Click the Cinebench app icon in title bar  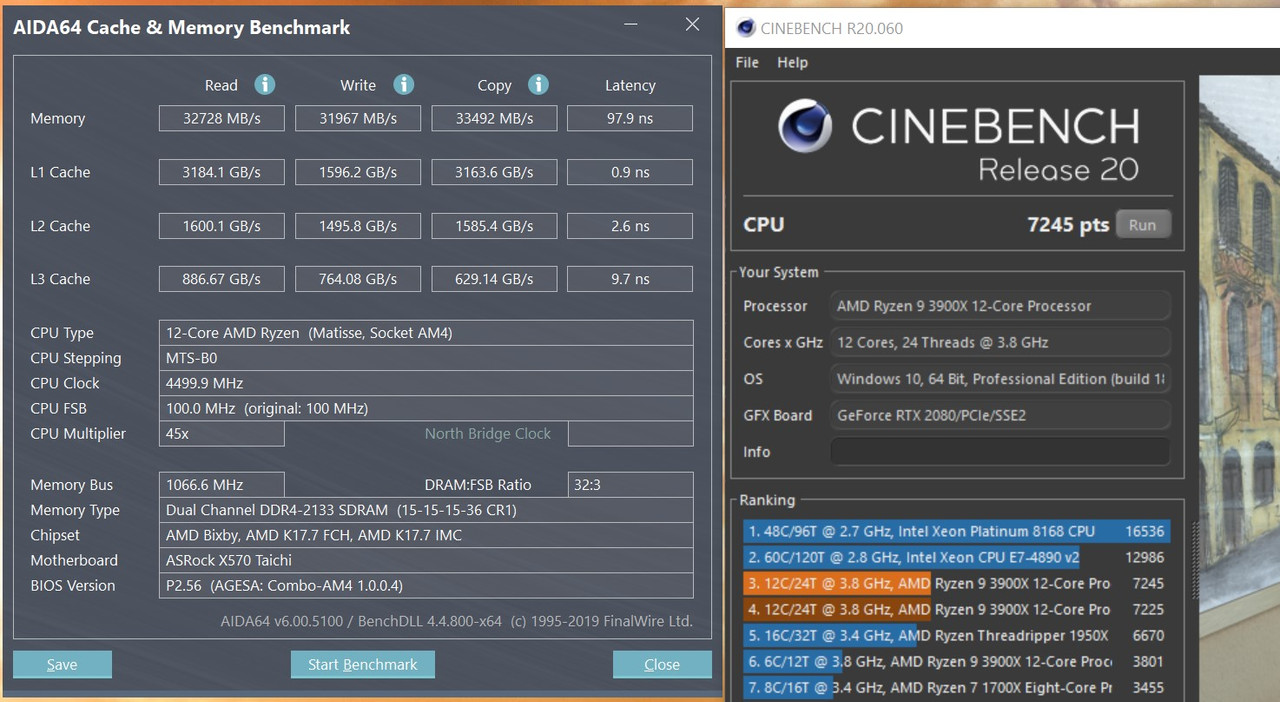(x=746, y=28)
